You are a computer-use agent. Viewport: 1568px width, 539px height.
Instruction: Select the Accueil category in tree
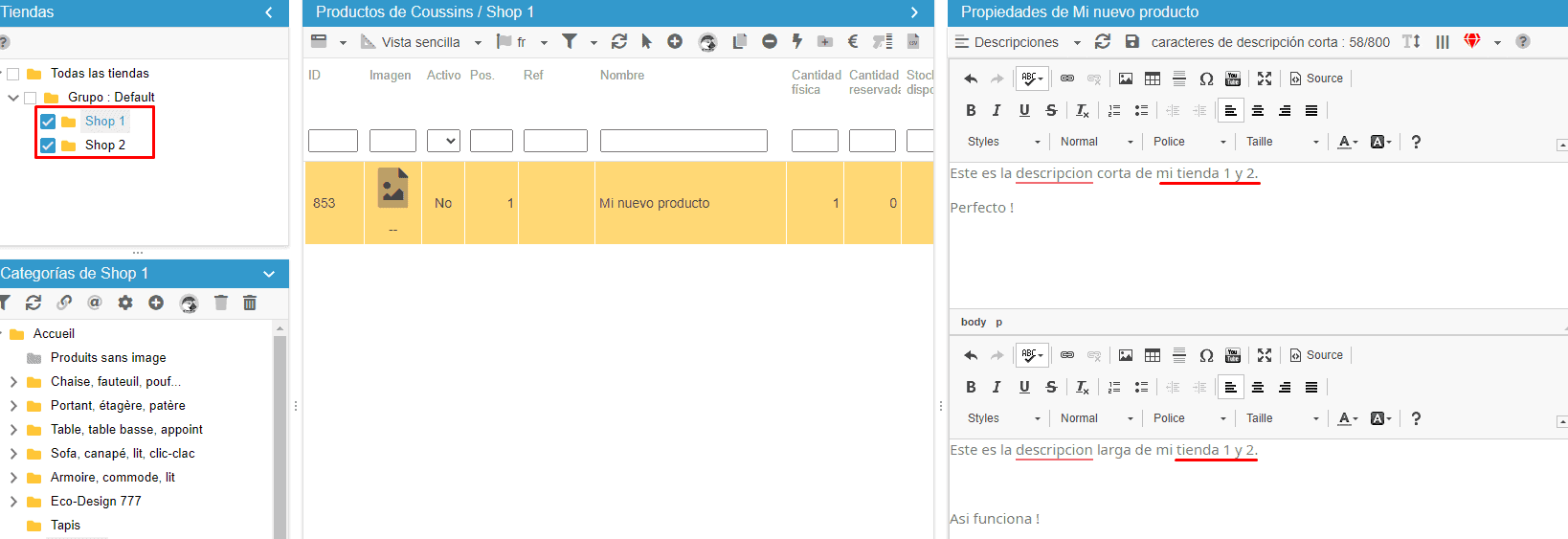[54, 334]
